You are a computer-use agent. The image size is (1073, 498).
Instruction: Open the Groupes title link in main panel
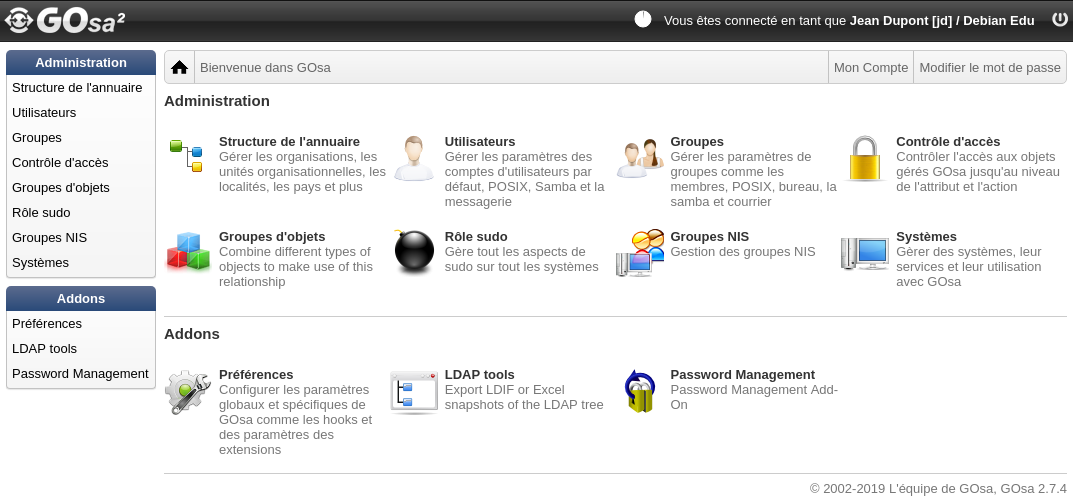click(697, 142)
